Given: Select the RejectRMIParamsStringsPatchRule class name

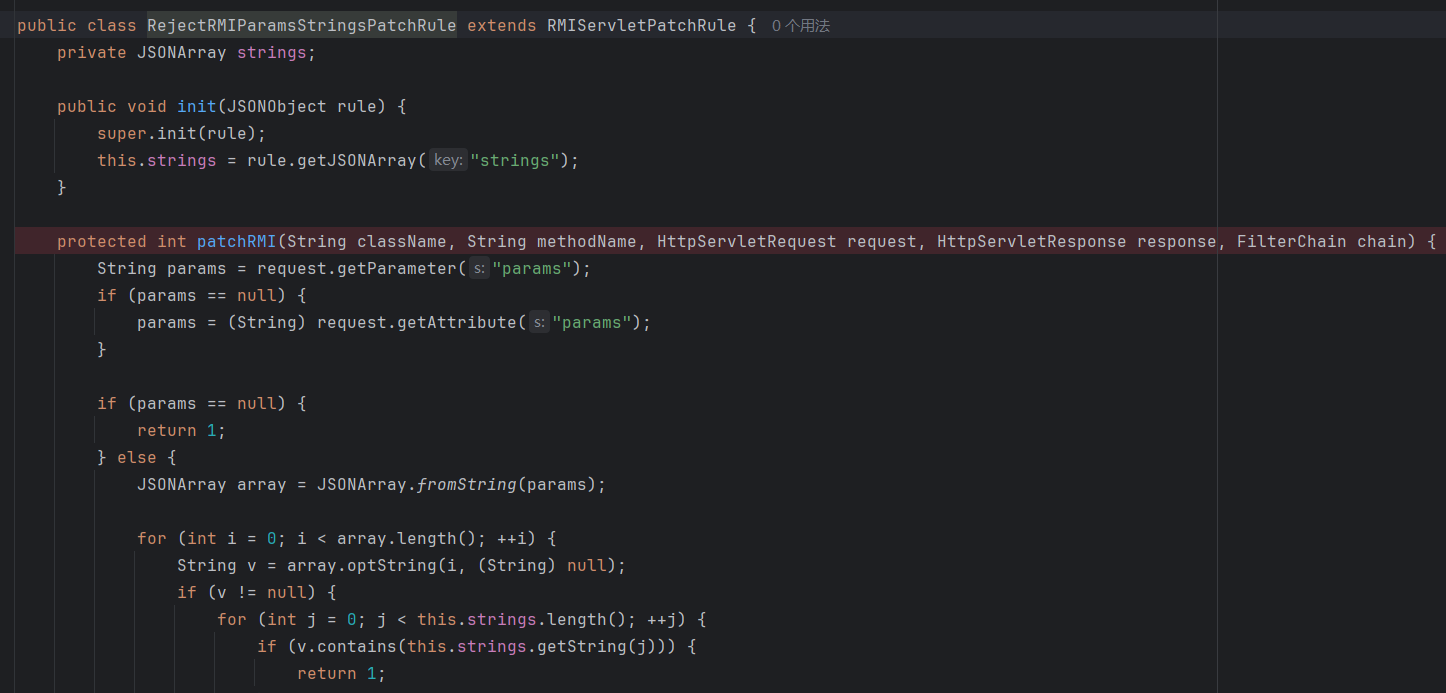Looking at the screenshot, I should (x=301, y=26).
